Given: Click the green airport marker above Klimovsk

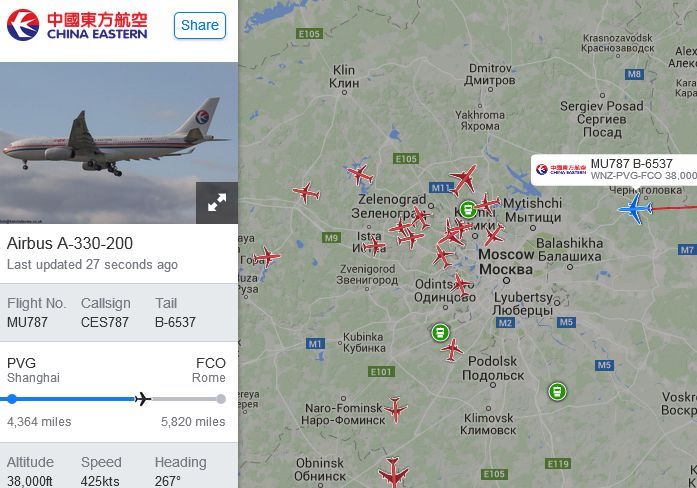Looking at the screenshot, I should point(557,392).
